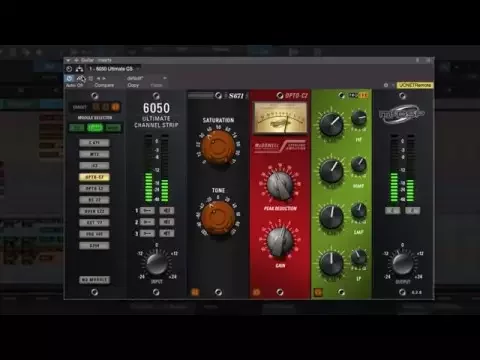Click the Auto Off automation label
The image size is (480, 360).
(74, 85)
